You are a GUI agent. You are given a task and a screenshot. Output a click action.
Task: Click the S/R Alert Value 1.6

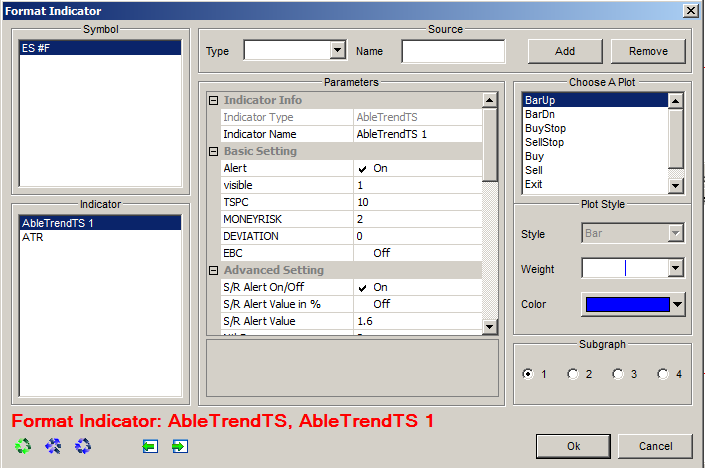(x=418, y=321)
